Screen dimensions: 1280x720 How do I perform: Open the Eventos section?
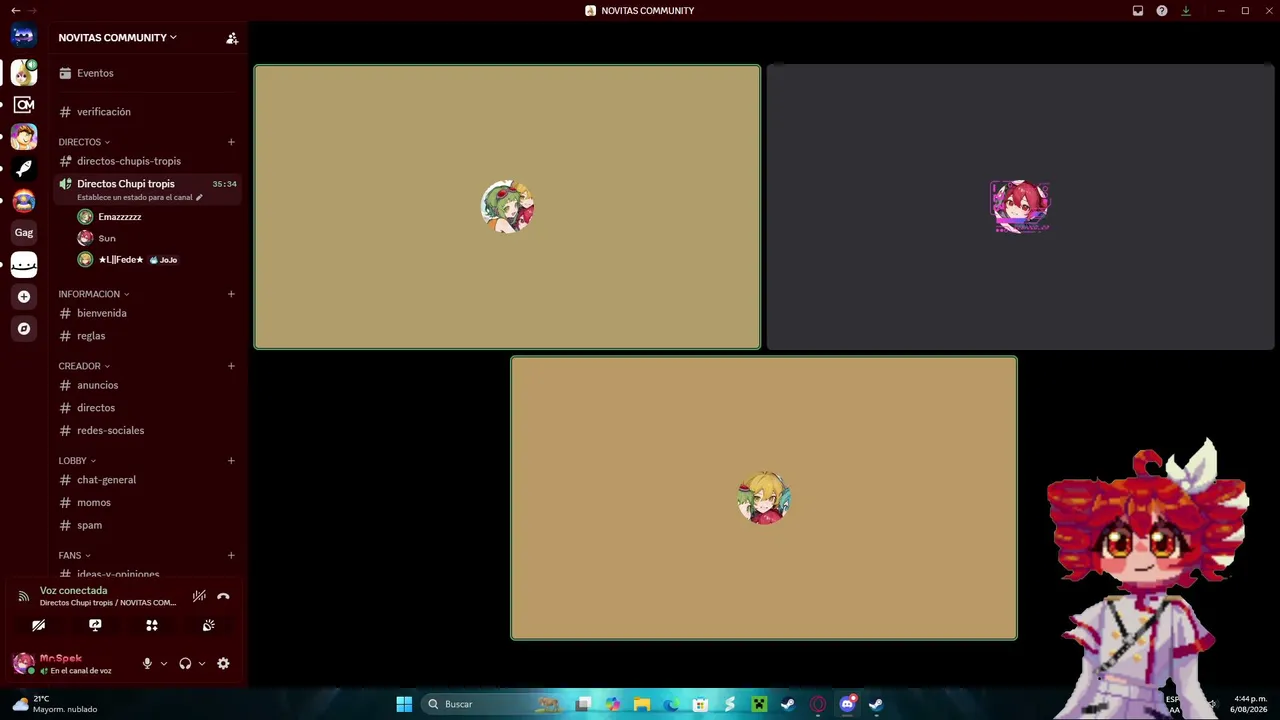click(x=147, y=73)
